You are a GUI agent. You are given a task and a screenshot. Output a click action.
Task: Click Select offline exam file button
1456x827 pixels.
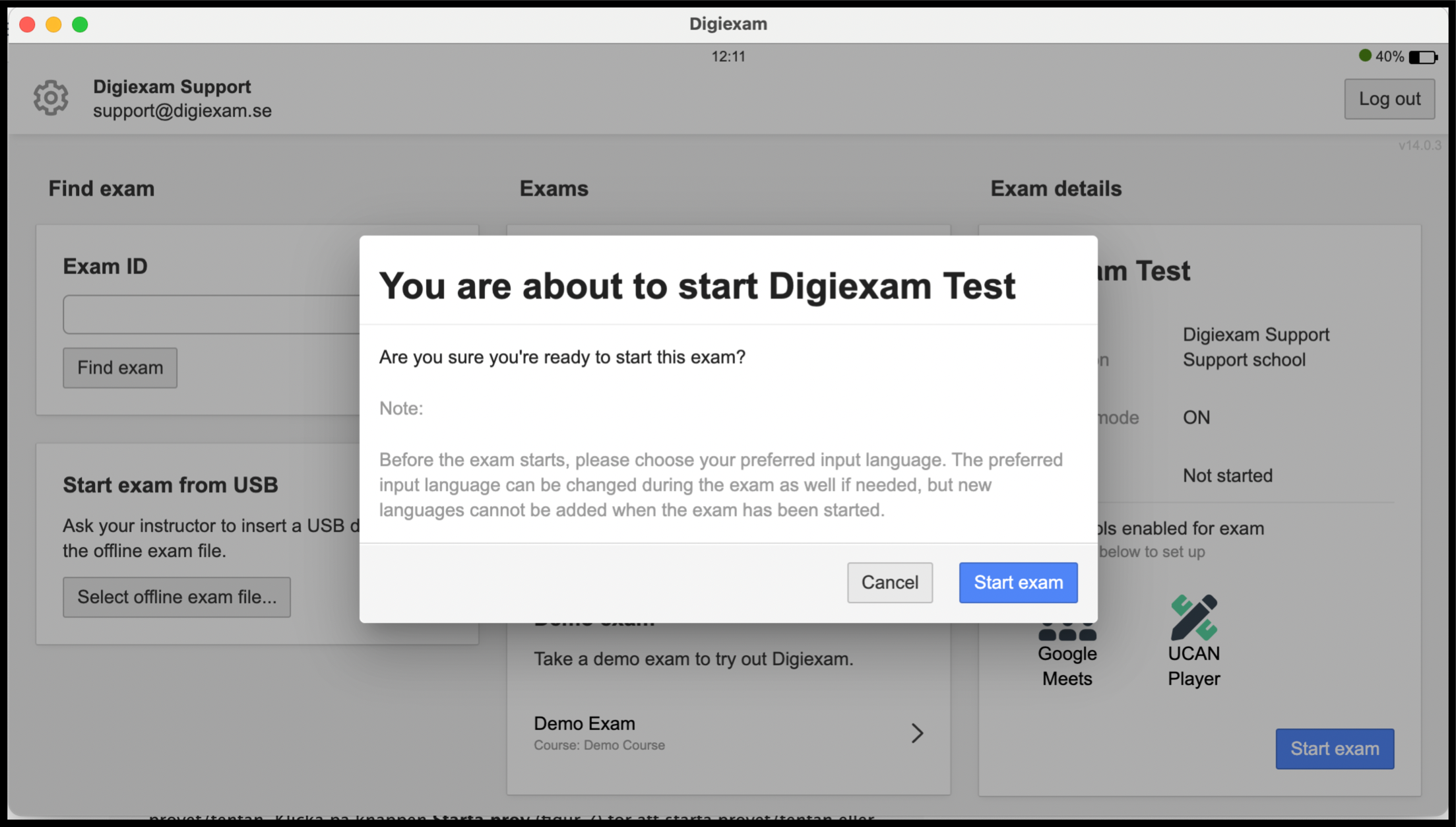[177, 597]
